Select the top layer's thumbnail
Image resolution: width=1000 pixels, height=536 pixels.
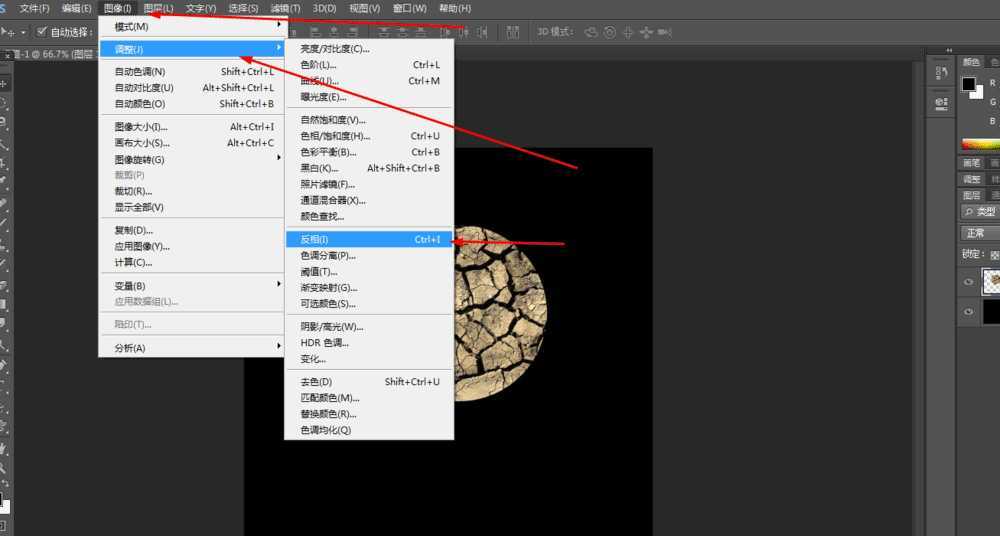coord(991,283)
